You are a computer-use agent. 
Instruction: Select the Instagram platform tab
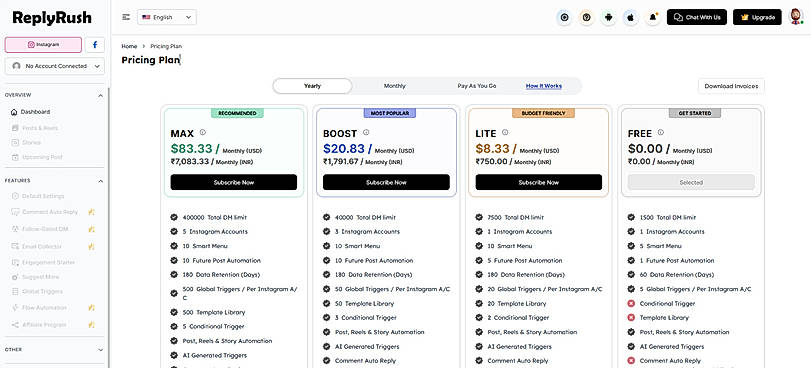point(43,45)
